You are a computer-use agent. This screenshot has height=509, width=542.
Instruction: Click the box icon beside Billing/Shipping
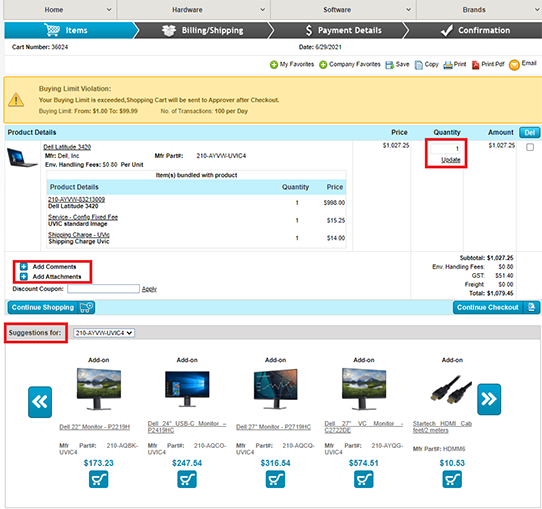[169, 30]
